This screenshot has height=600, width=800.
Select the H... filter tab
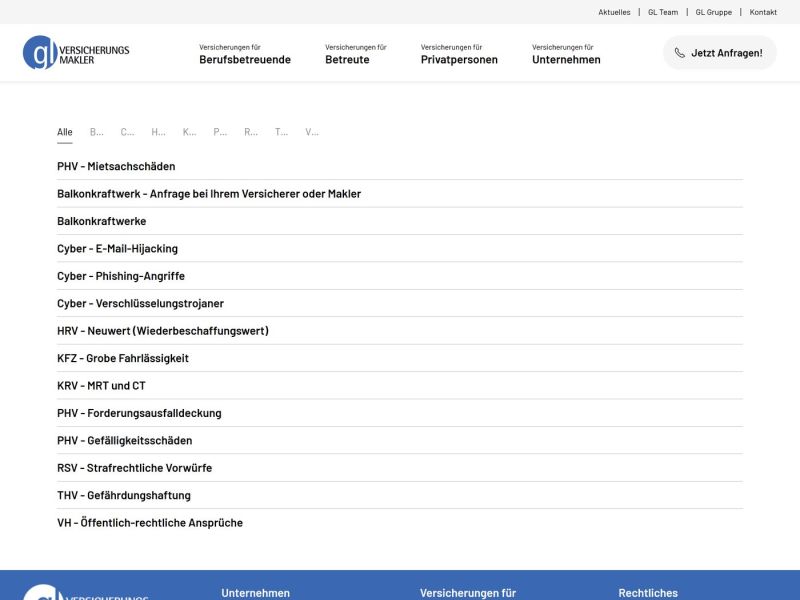pyautogui.click(x=158, y=132)
